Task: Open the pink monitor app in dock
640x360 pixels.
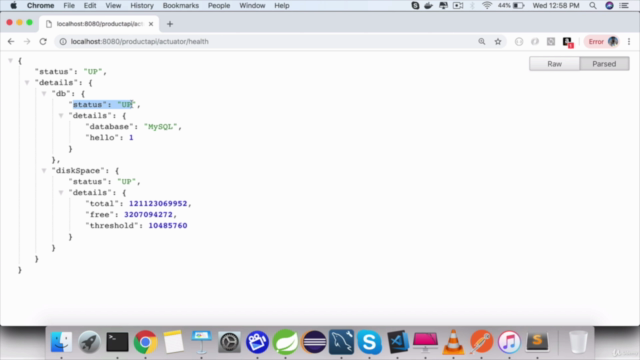Action: point(425,342)
